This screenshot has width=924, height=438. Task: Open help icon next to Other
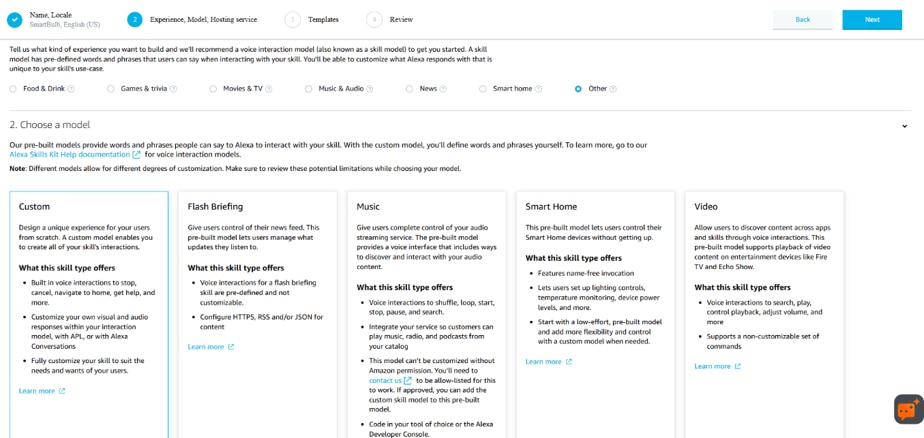click(x=613, y=89)
